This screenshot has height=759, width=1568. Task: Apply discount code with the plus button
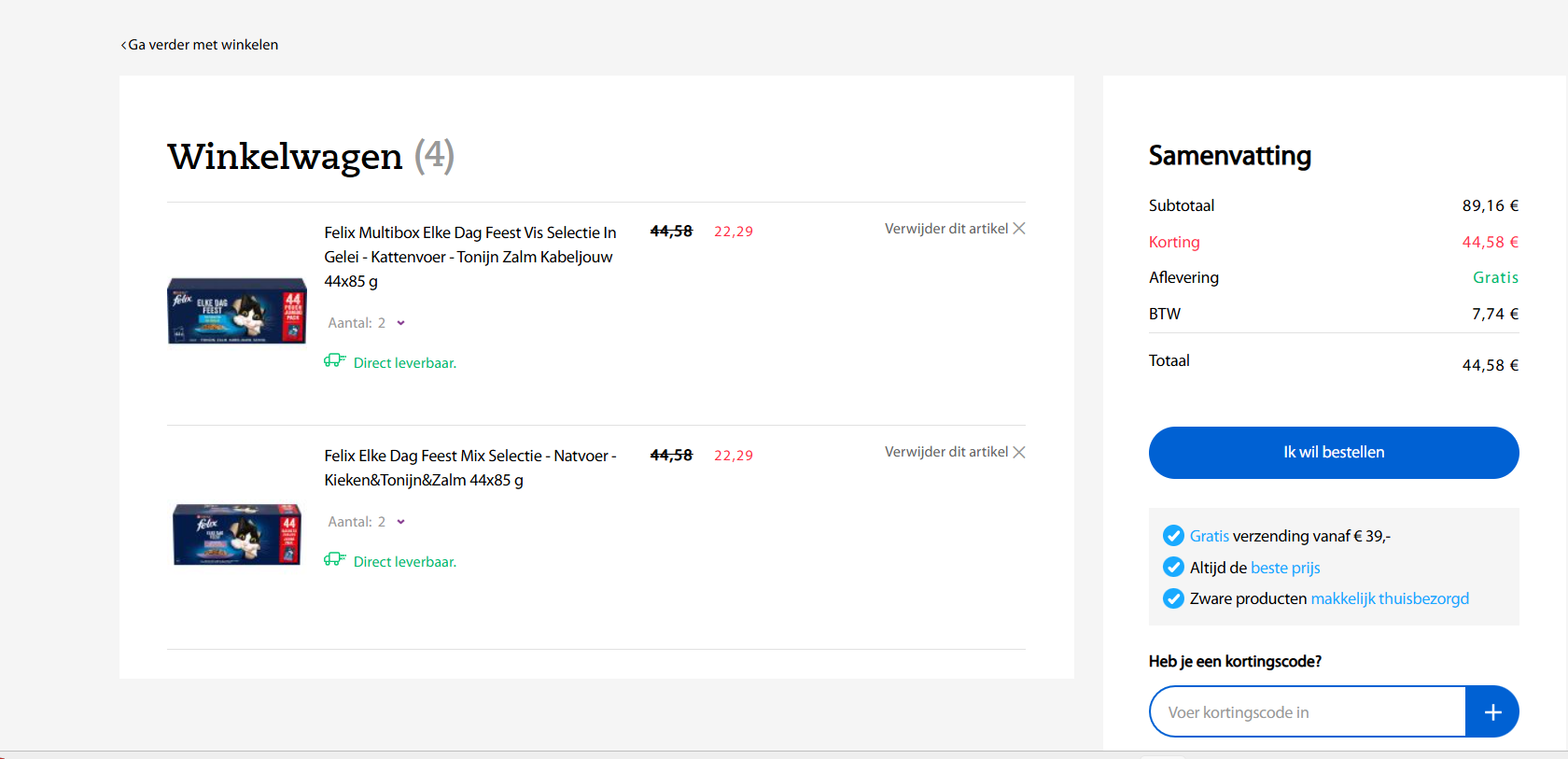click(1492, 712)
